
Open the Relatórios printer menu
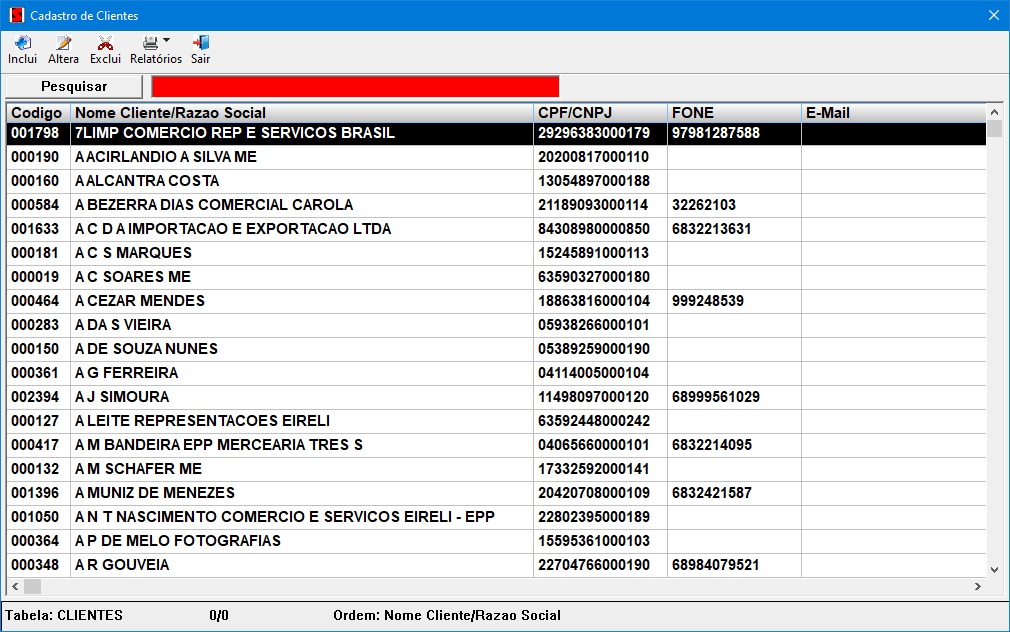tap(156, 50)
